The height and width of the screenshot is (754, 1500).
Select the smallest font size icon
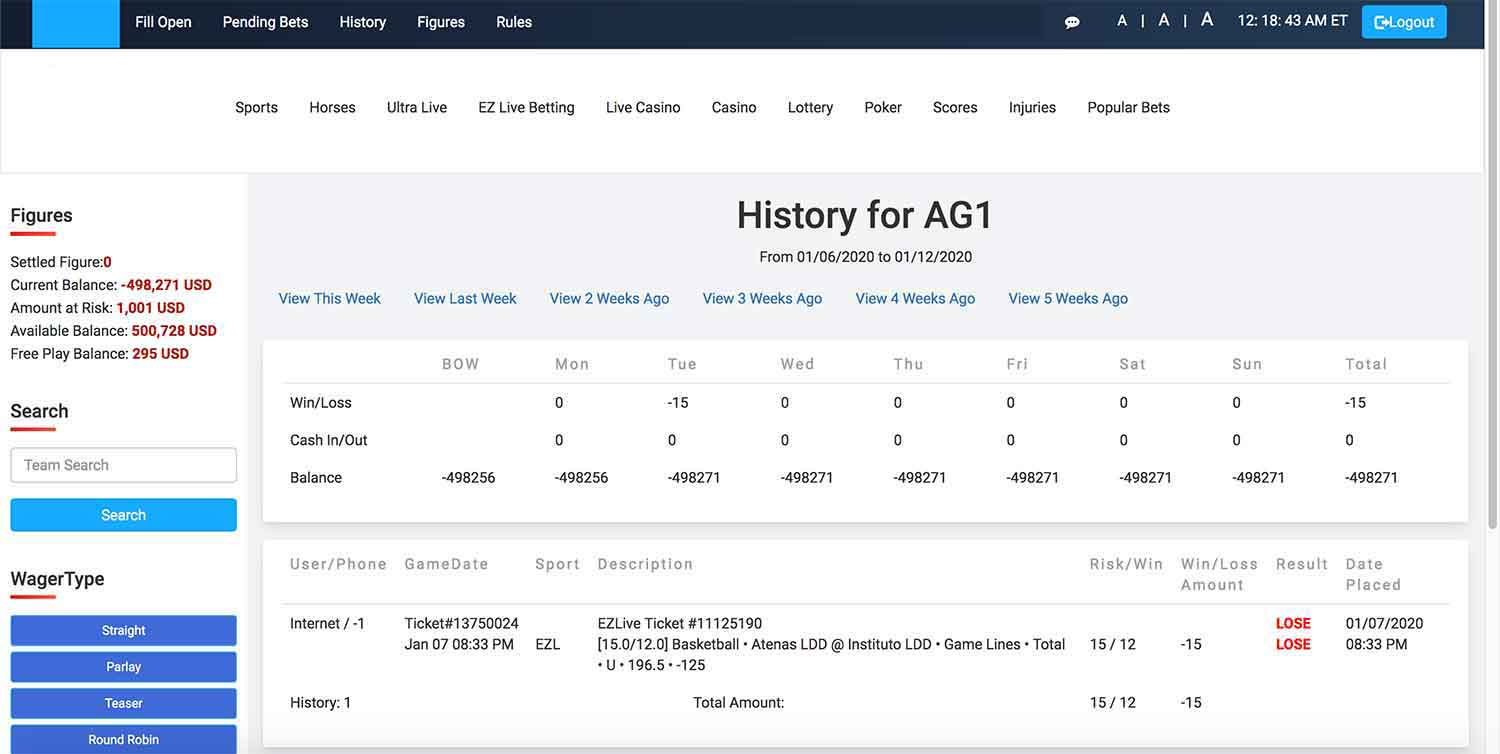[x=1121, y=19]
